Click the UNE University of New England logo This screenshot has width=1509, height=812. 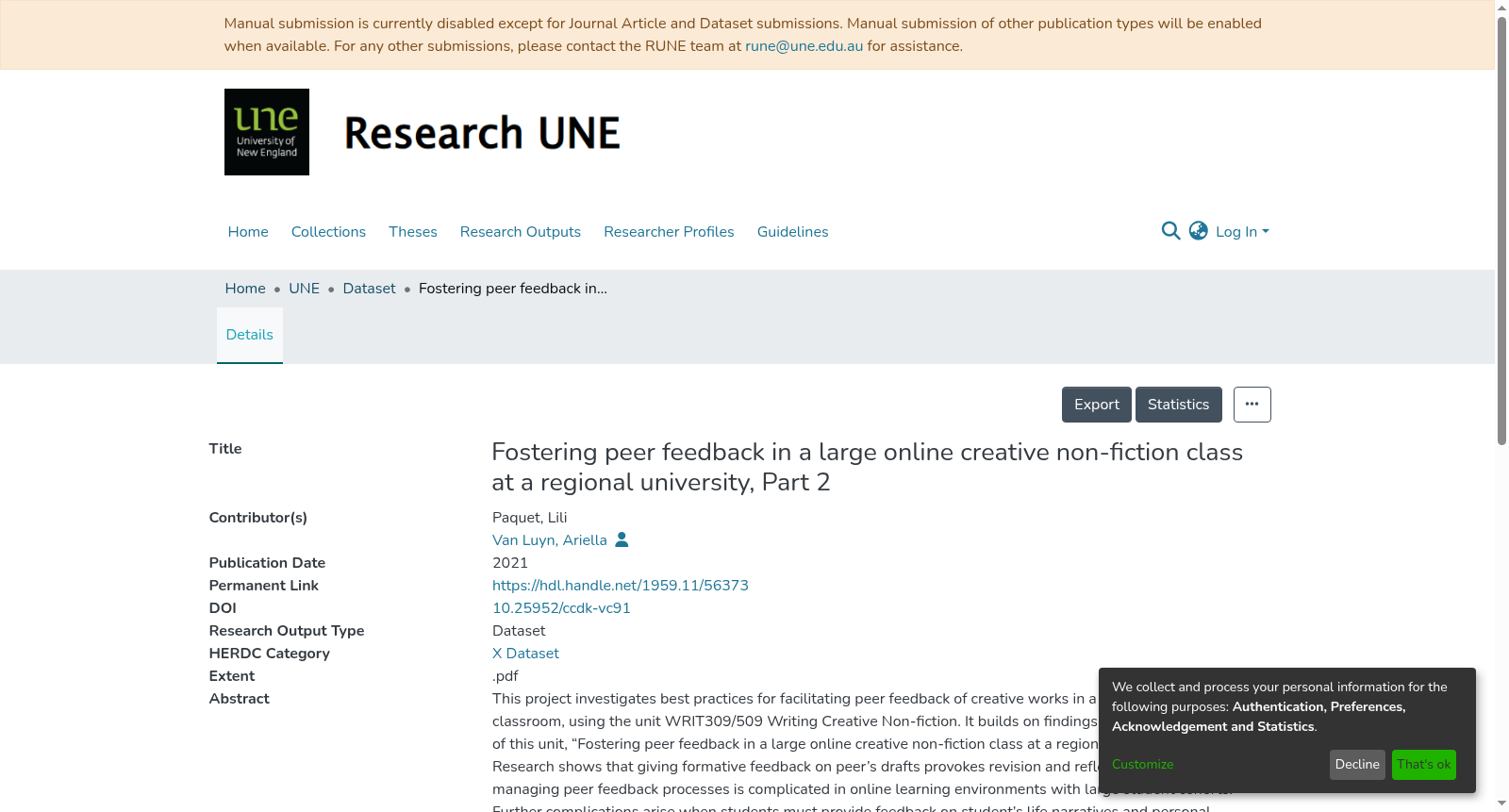click(267, 132)
